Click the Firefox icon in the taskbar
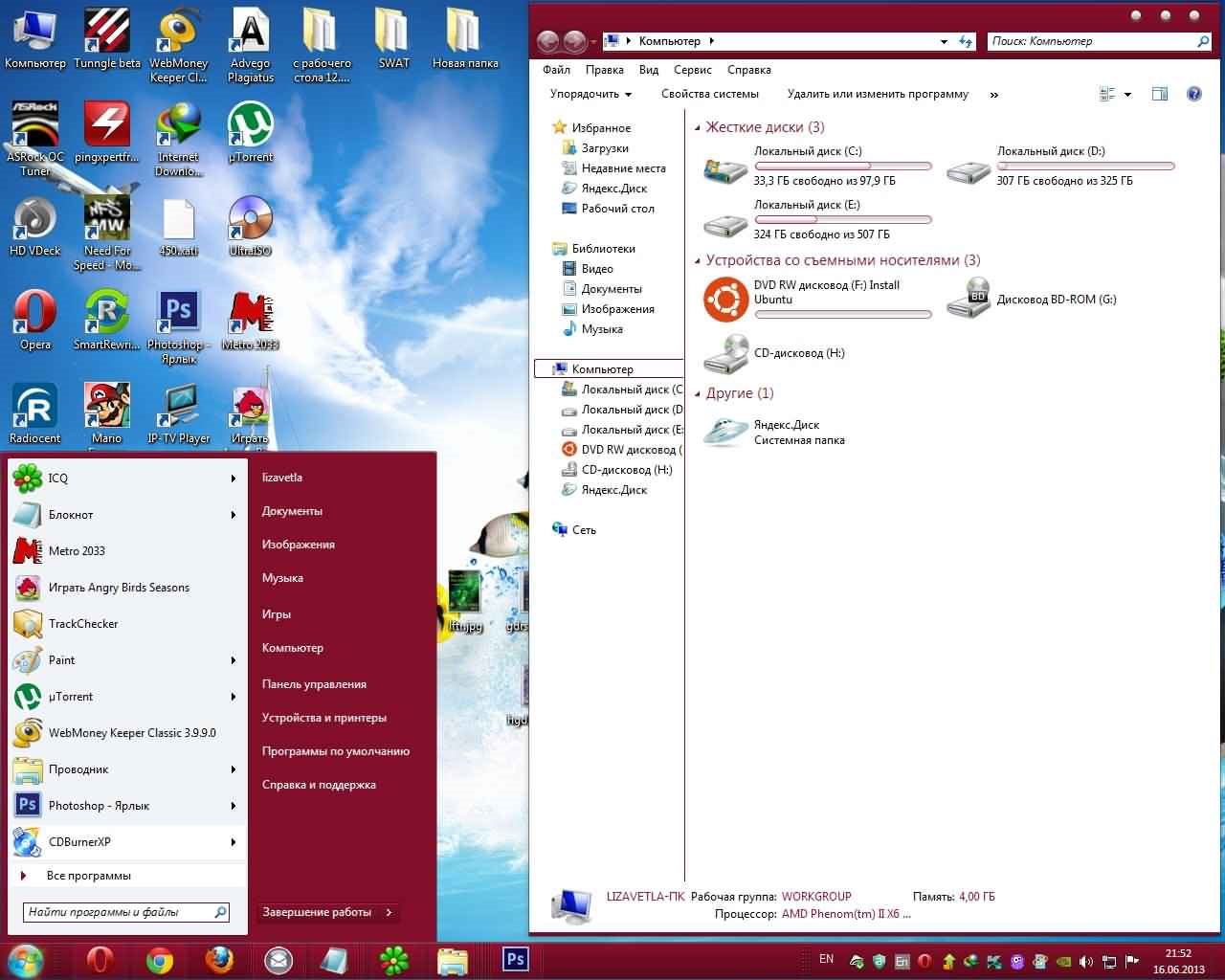 pyautogui.click(x=219, y=959)
